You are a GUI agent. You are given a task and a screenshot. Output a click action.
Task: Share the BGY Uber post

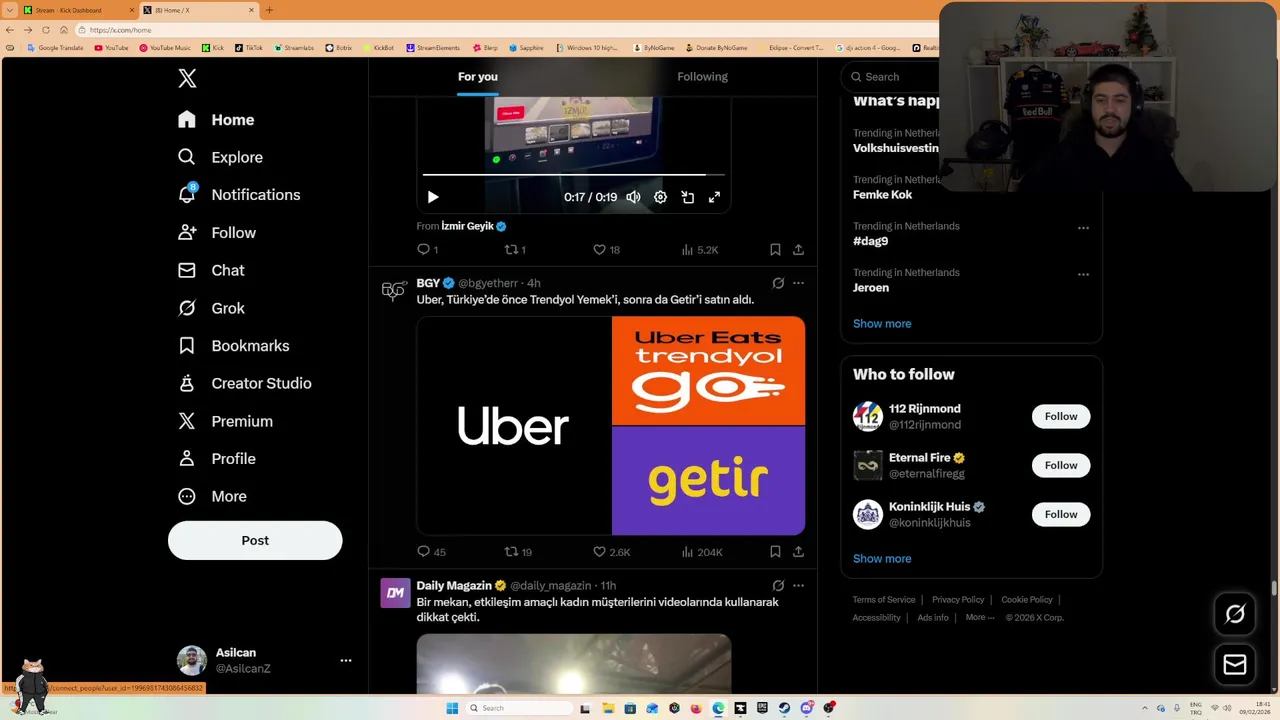tap(798, 551)
